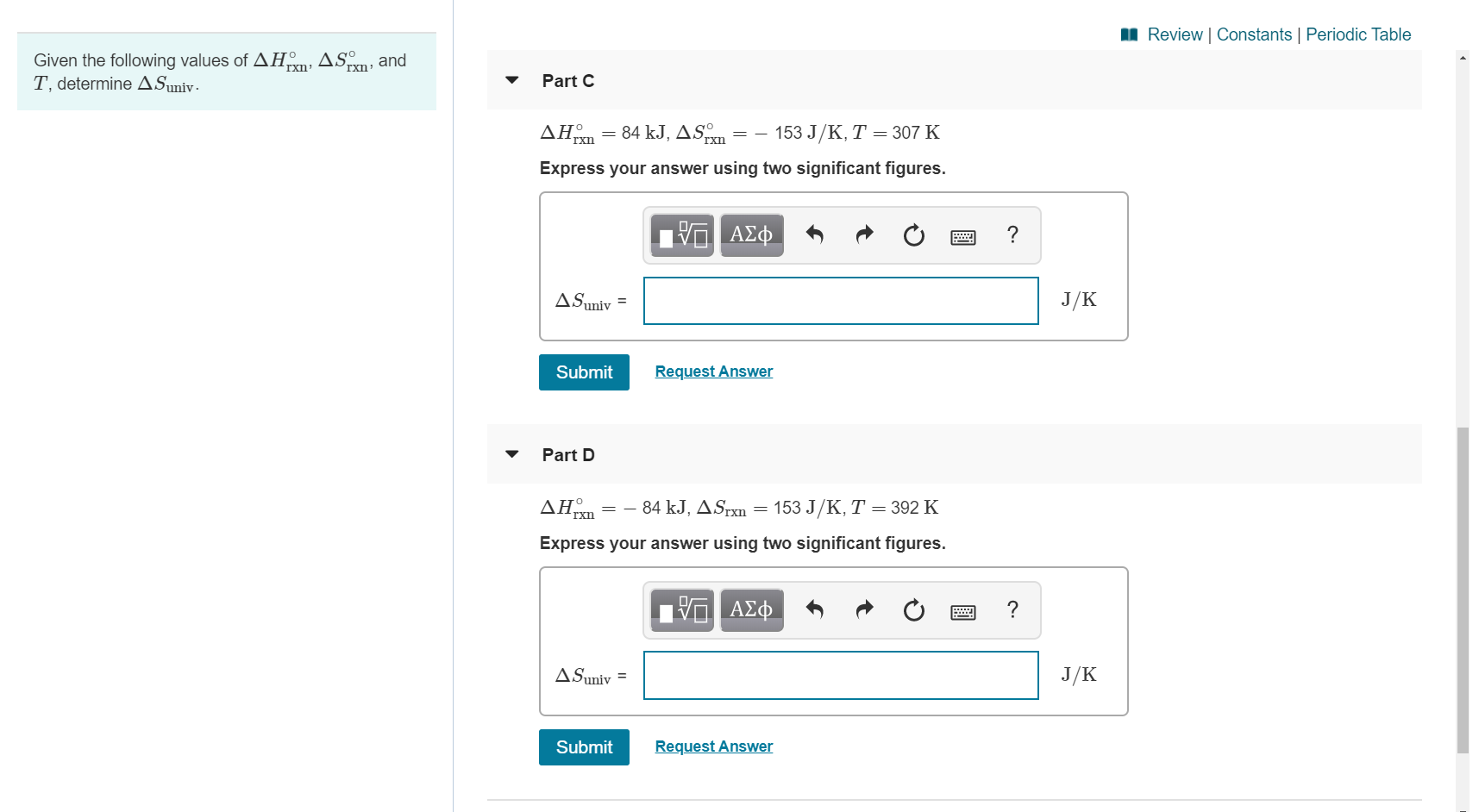
Task: Collapse the Part C section
Action: [x=511, y=79]
